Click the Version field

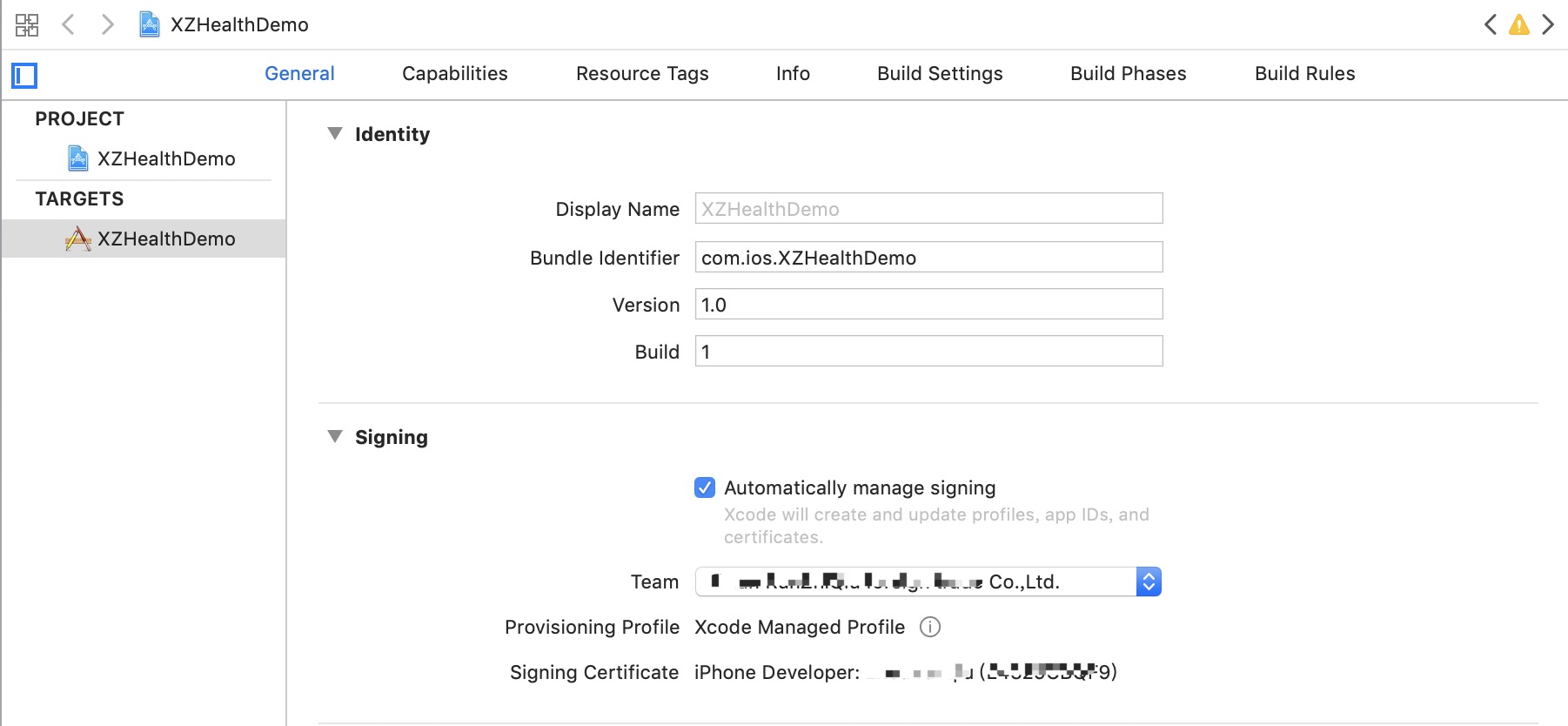coord(928,305)
